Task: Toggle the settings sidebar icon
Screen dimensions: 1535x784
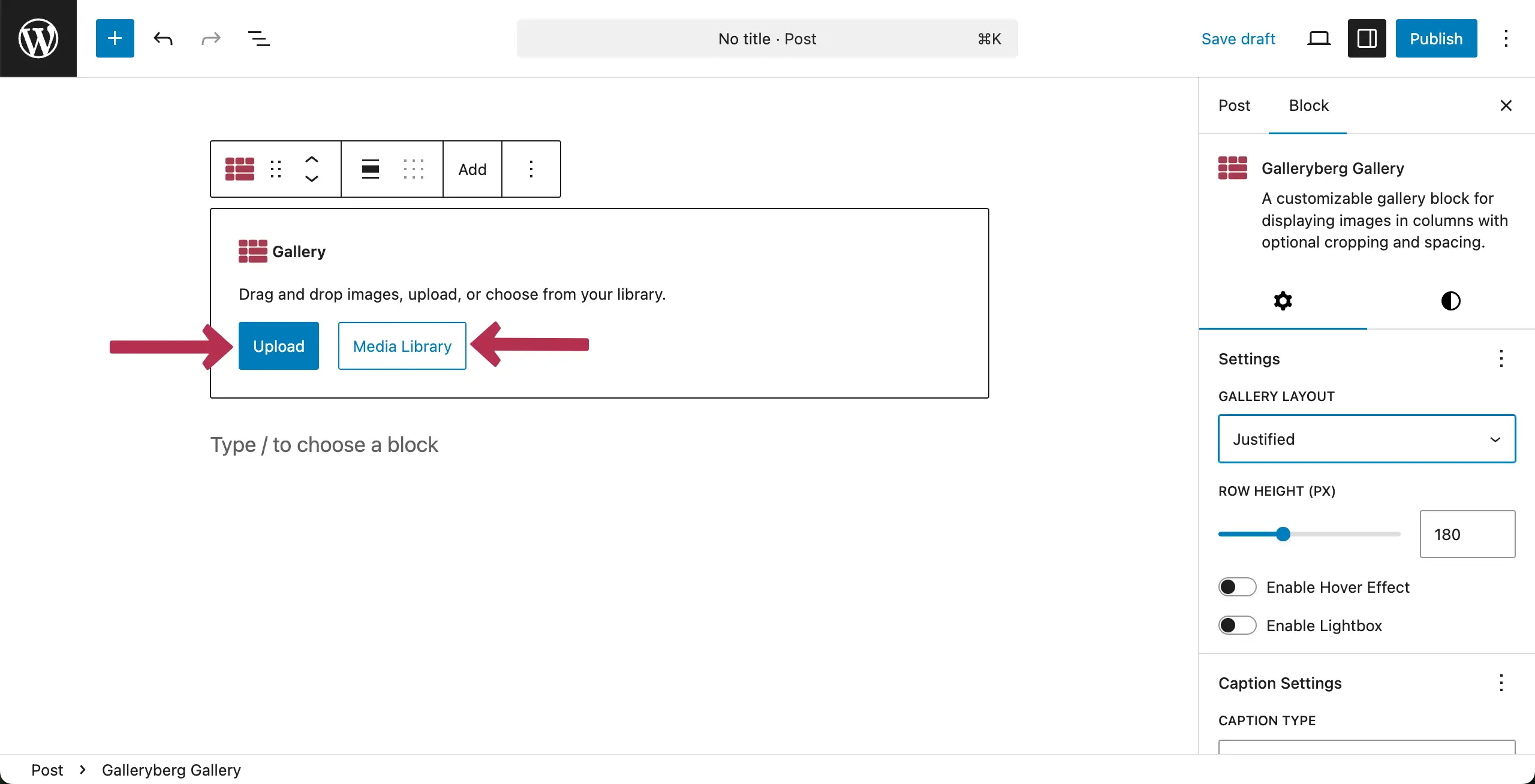Action: point(1367,39)
